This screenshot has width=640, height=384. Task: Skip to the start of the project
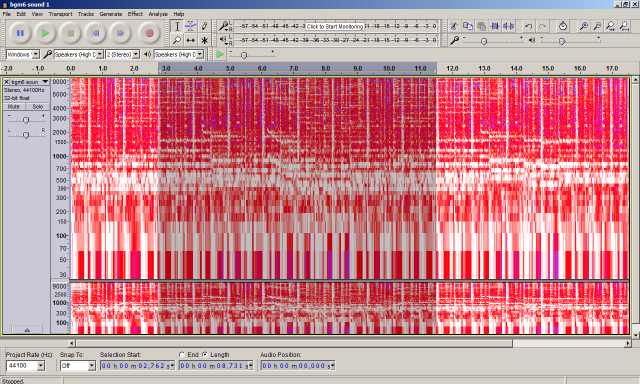[x=96, y=33]
